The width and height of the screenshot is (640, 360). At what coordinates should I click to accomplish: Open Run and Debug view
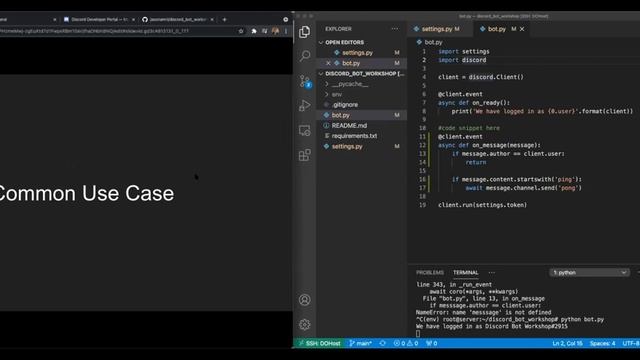pos(304,106)
